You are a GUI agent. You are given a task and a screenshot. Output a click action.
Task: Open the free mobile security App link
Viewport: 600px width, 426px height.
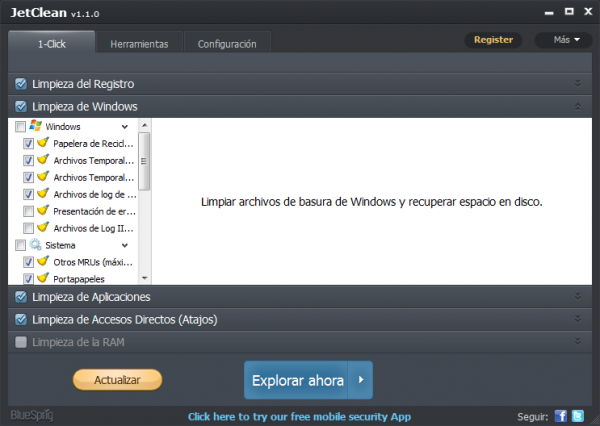point(300,416)
